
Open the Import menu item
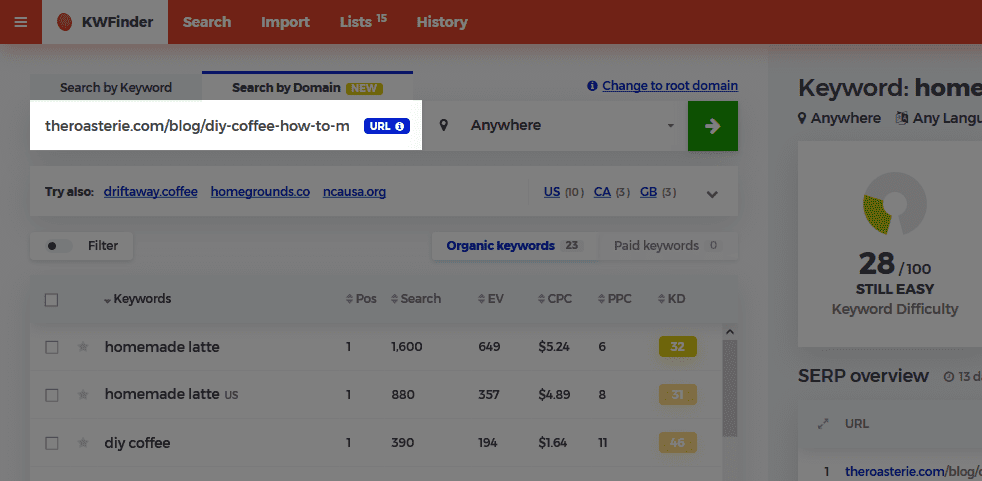pos(286,22)
